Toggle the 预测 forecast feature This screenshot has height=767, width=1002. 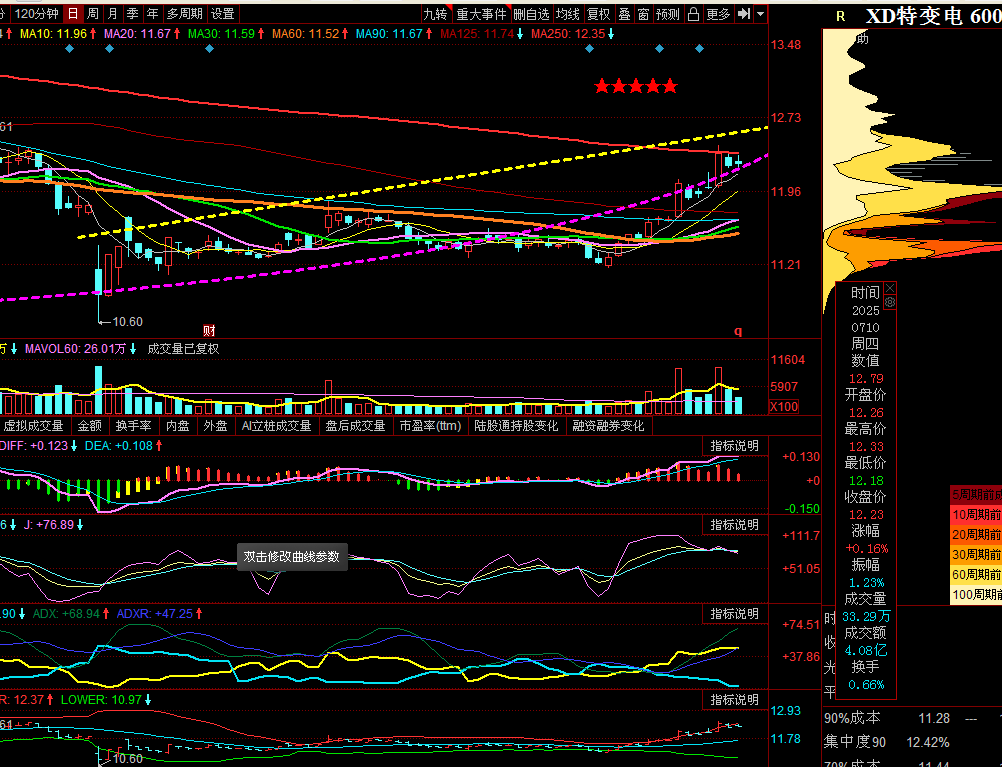click(x=668, y=14)
